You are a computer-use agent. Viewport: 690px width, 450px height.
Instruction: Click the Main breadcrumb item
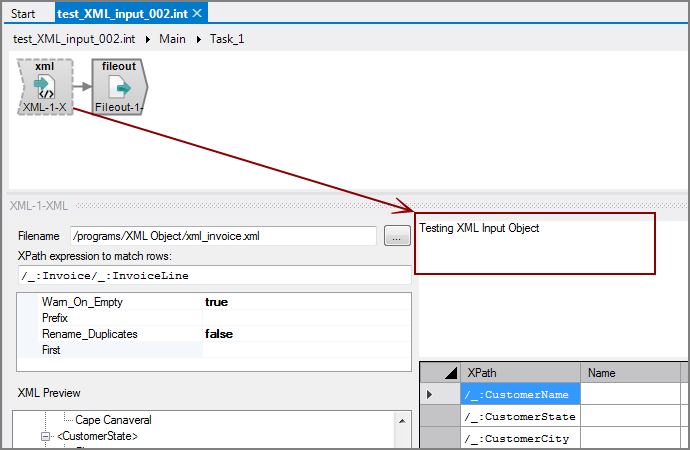pyautogui.click(x=172, y=39)
